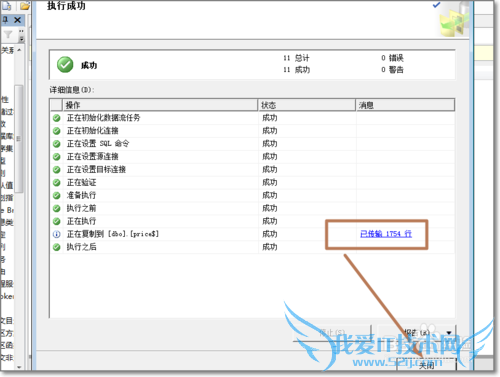The height and width of the screenshot is (377, 500).
Task: Select the 正在复制到 [dbo].[price$] row
Action: coord(252,234)
